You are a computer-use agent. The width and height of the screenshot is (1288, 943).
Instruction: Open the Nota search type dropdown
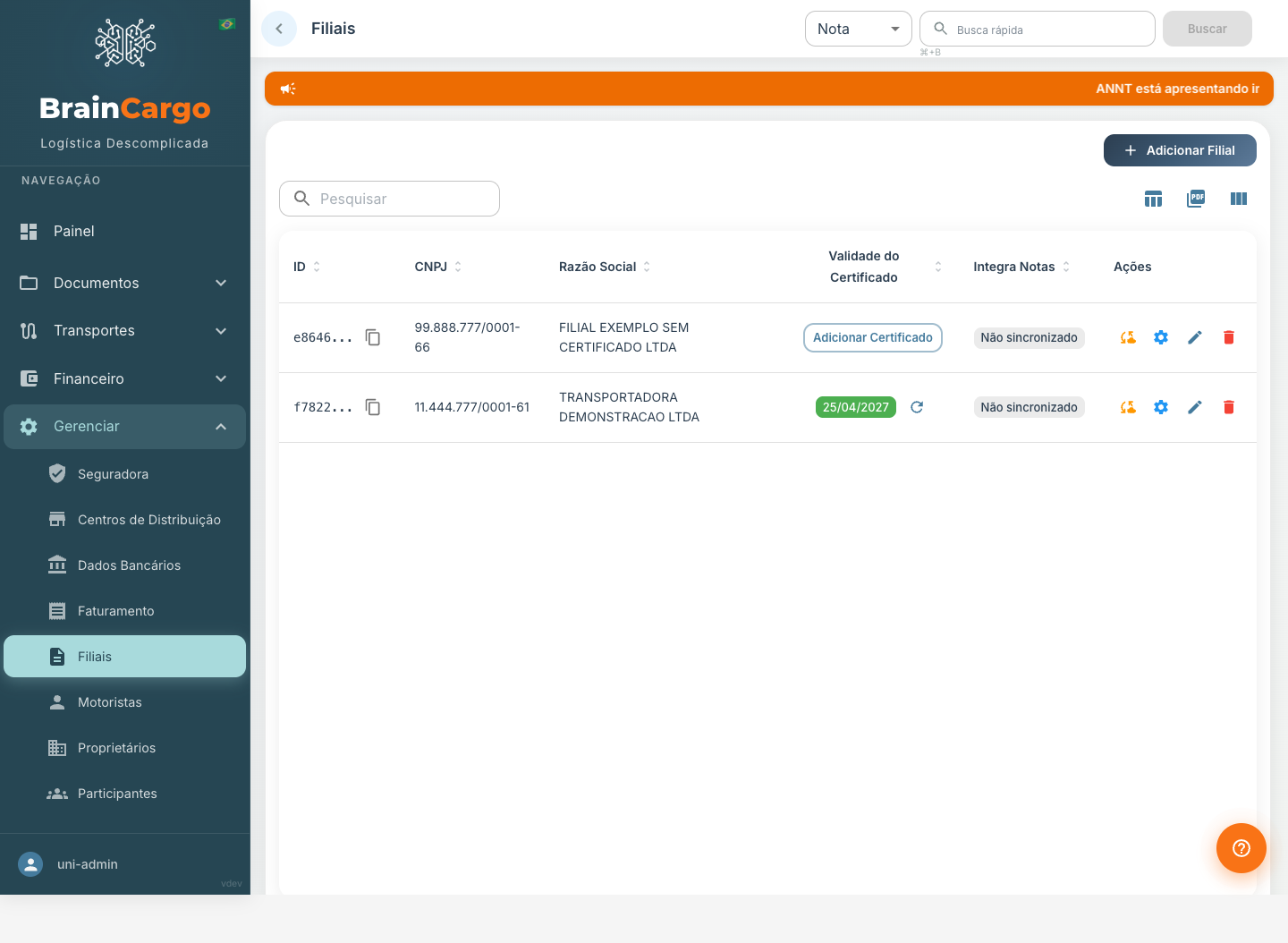[x=859, y=29]
